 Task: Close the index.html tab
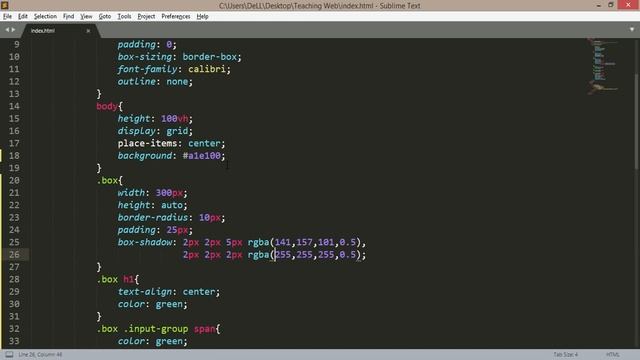coord(88,31)
